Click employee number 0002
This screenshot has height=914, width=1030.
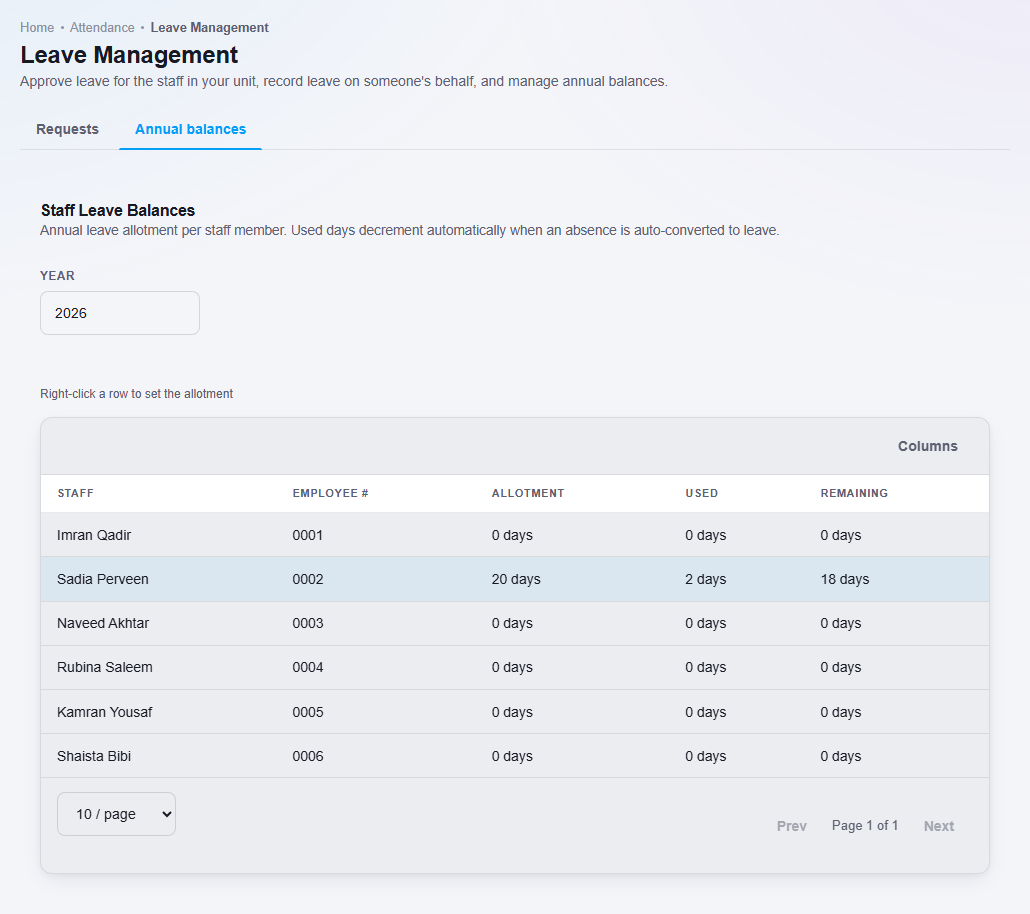coord(308,580)
